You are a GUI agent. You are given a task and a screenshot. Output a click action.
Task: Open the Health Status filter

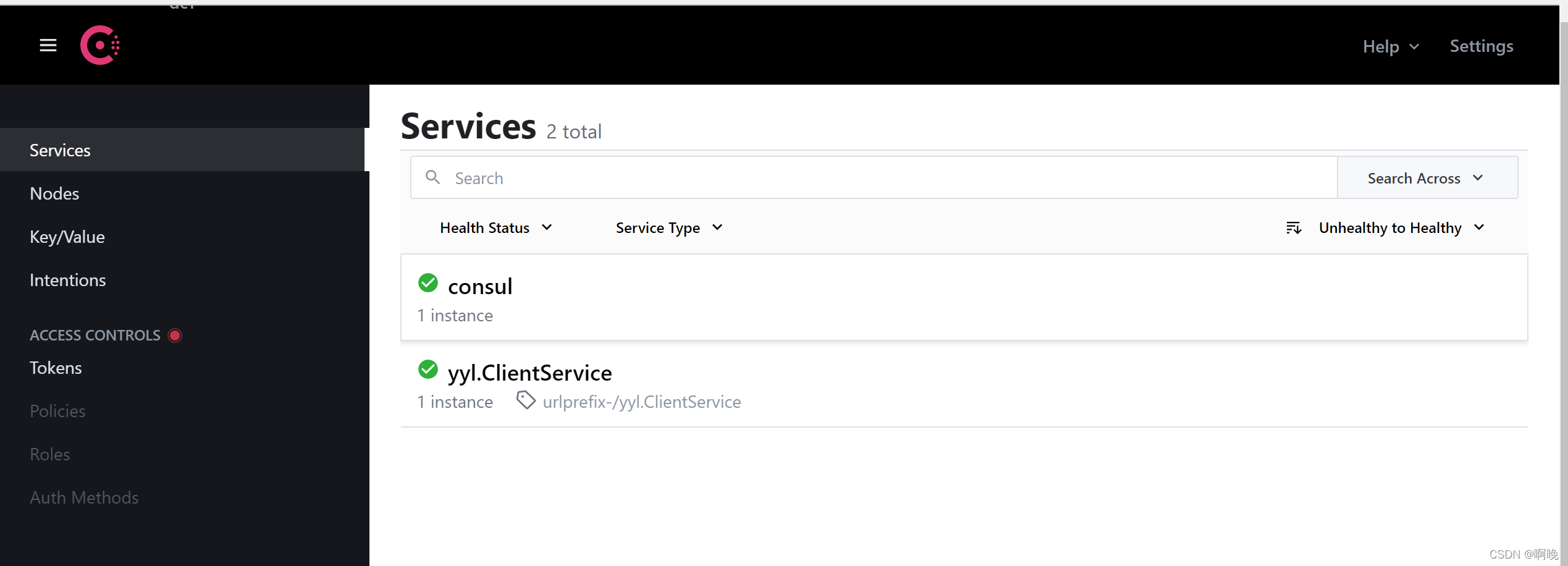click(x=496, y=227)
